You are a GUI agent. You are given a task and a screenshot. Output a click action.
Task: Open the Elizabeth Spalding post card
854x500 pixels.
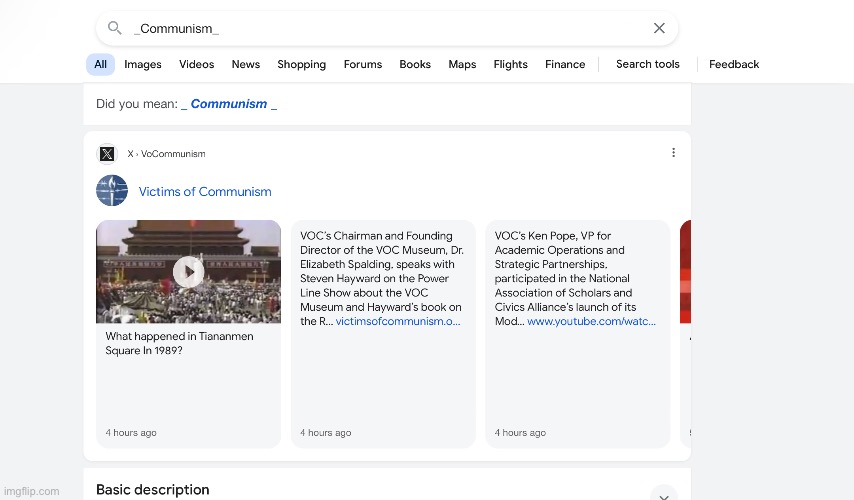click(383, 334)
